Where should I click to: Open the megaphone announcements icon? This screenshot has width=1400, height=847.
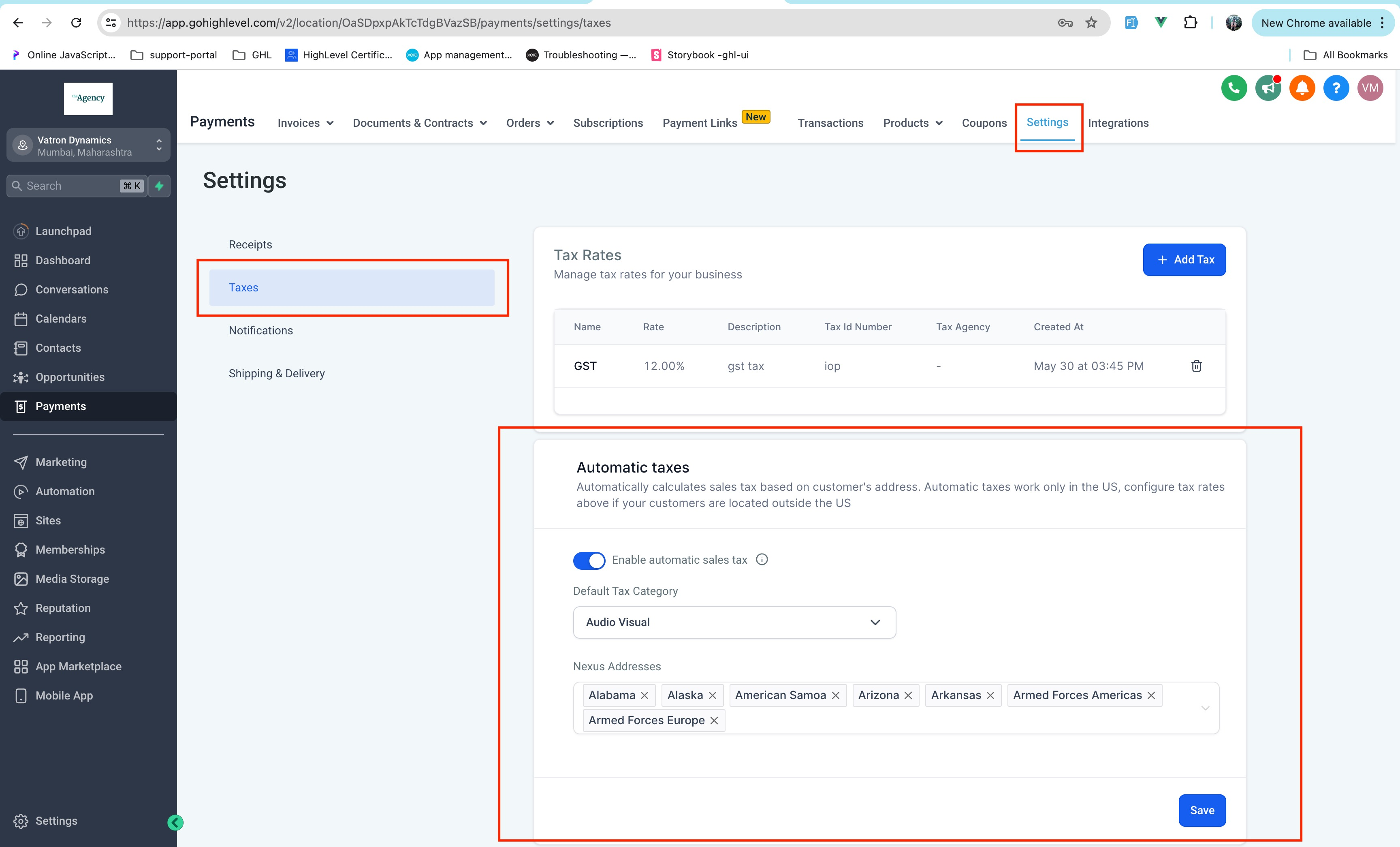1268,88
